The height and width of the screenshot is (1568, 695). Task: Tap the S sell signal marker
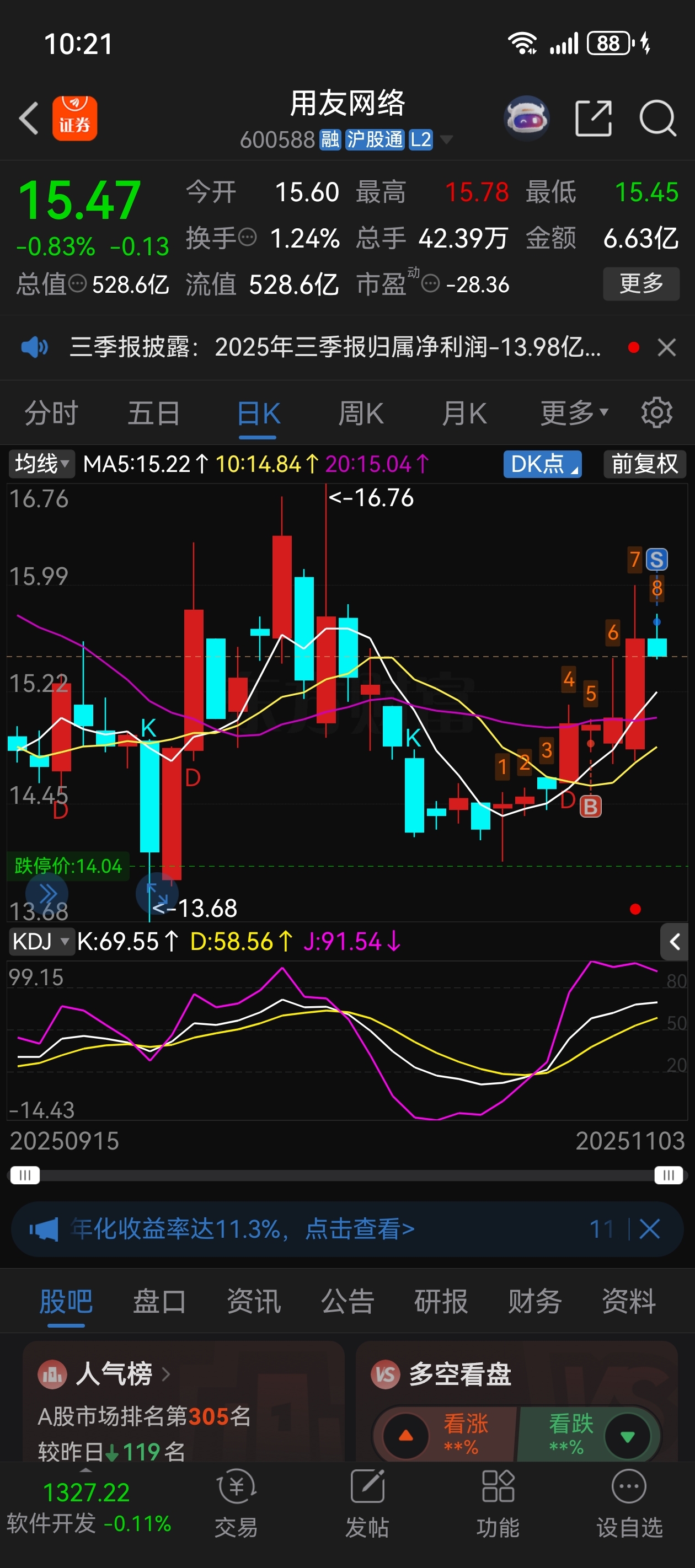click(x=656, y=559)
